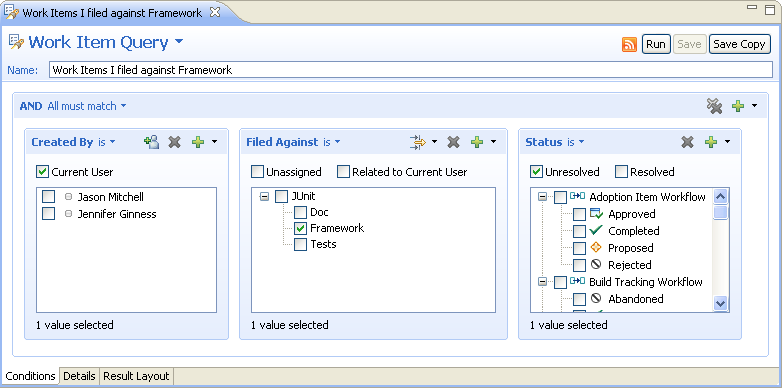The height and width of the screenshot is (388, 782).
Task: Check the Jason Mitchell checkbox
Action: pos(48,196)
